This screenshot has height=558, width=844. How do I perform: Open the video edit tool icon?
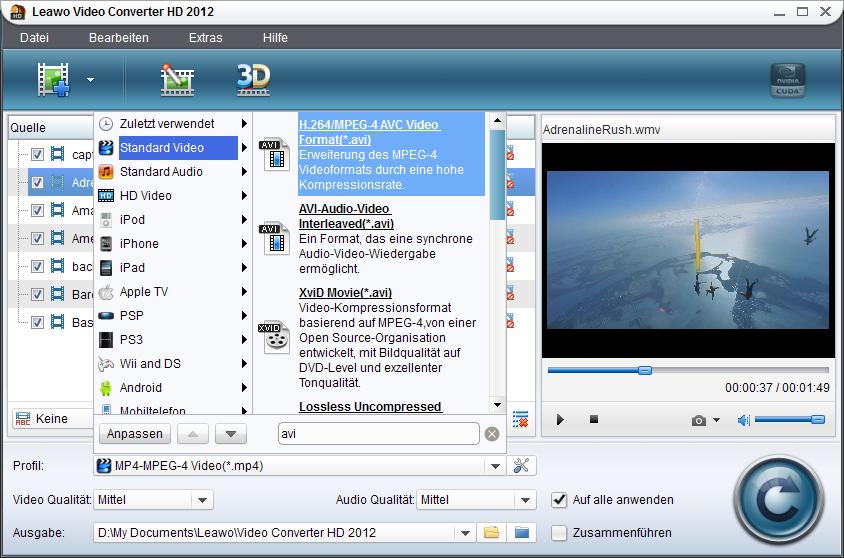pos(177,79)
